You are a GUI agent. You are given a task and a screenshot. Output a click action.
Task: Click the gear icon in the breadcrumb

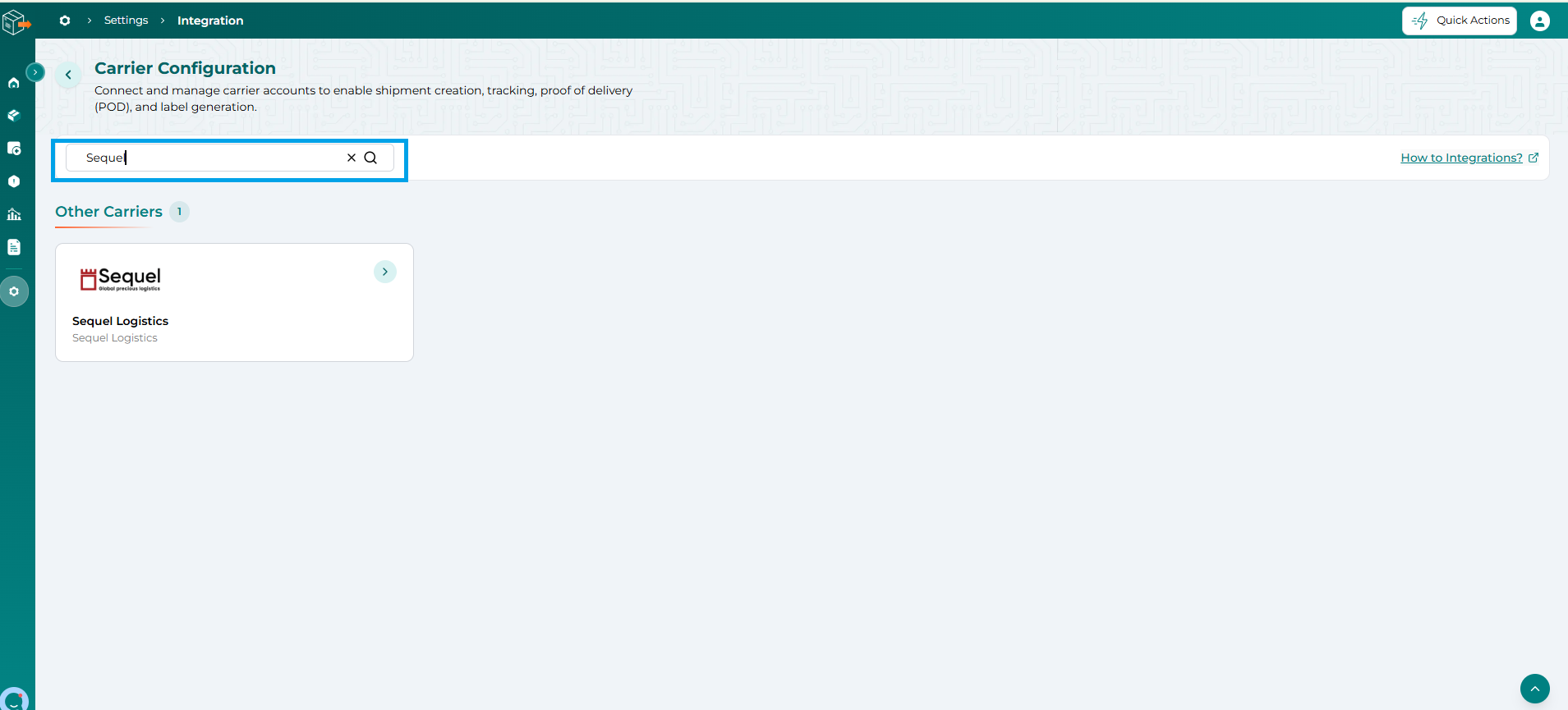pos(65,21)
